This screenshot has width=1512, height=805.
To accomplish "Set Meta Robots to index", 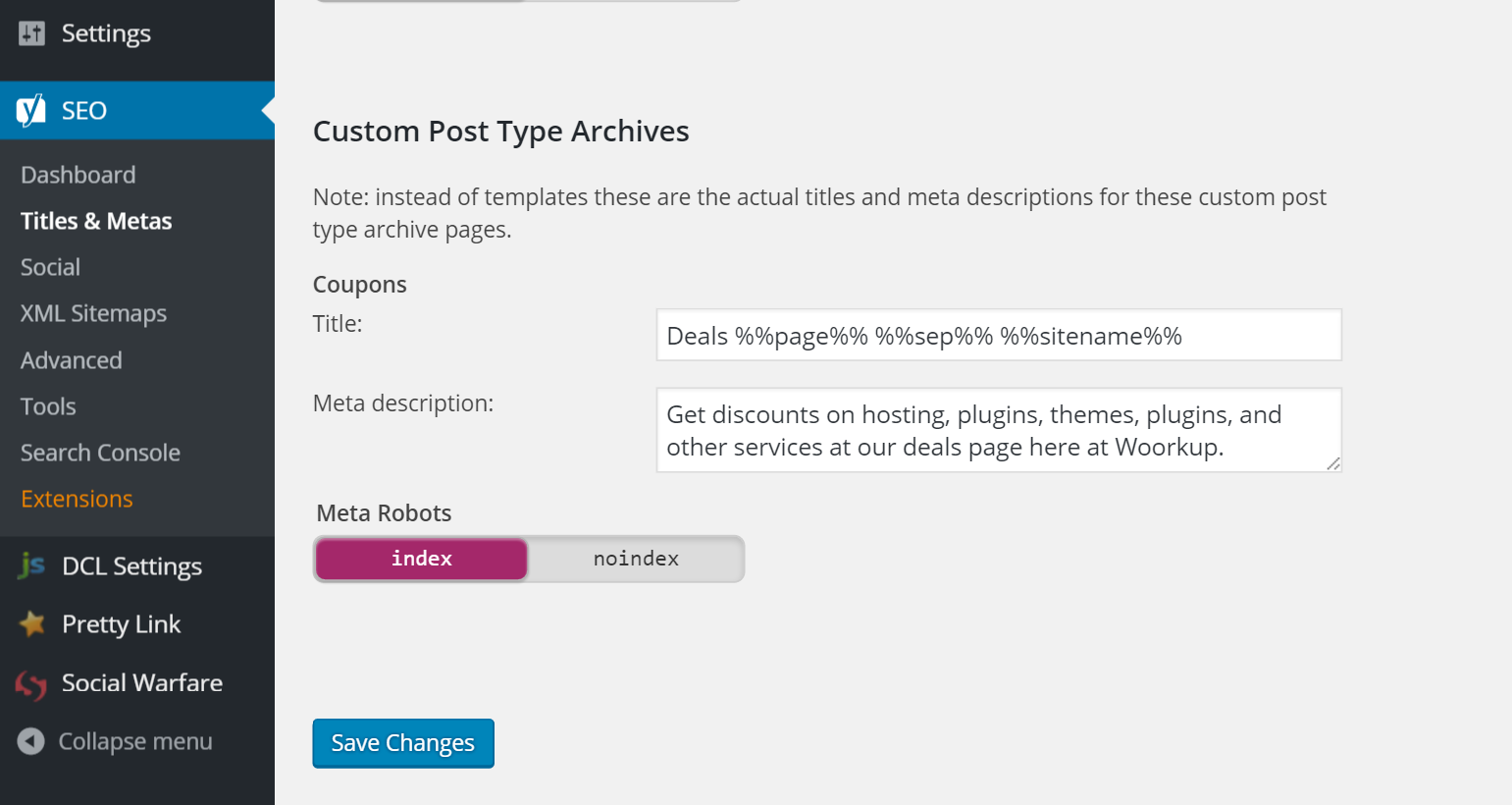I will [421, 559].
